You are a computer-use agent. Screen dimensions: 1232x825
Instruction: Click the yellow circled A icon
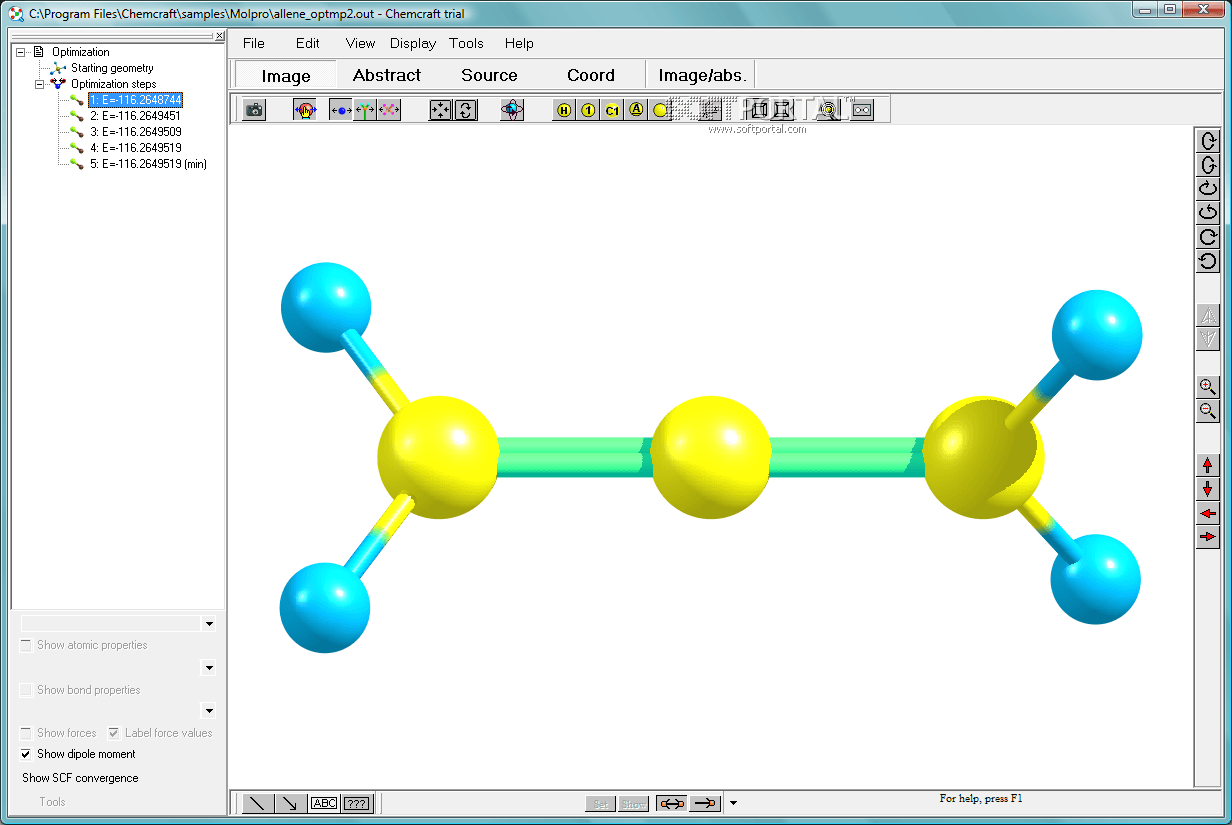point(636,110)
